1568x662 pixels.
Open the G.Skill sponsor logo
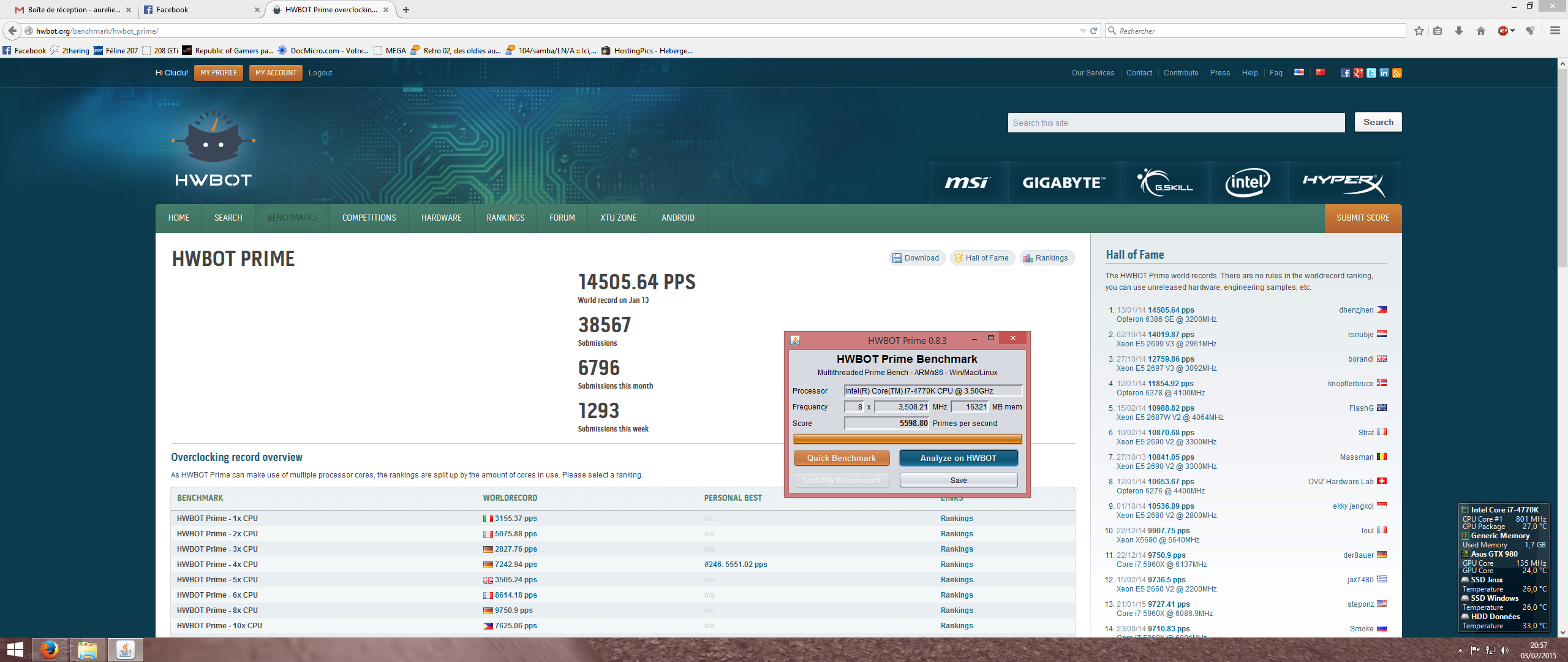point(1165,183)
